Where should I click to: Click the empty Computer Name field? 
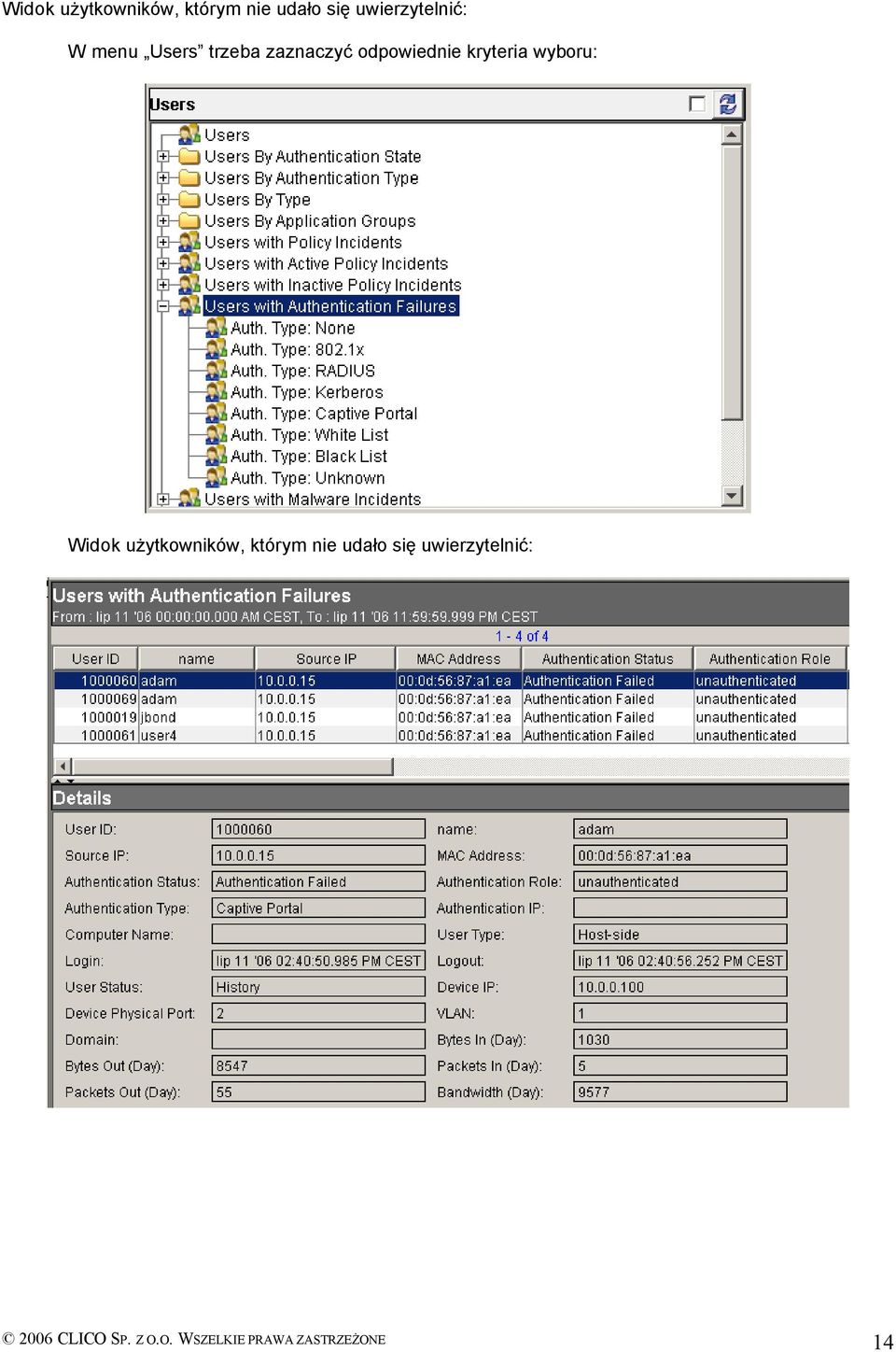point(318,934)
